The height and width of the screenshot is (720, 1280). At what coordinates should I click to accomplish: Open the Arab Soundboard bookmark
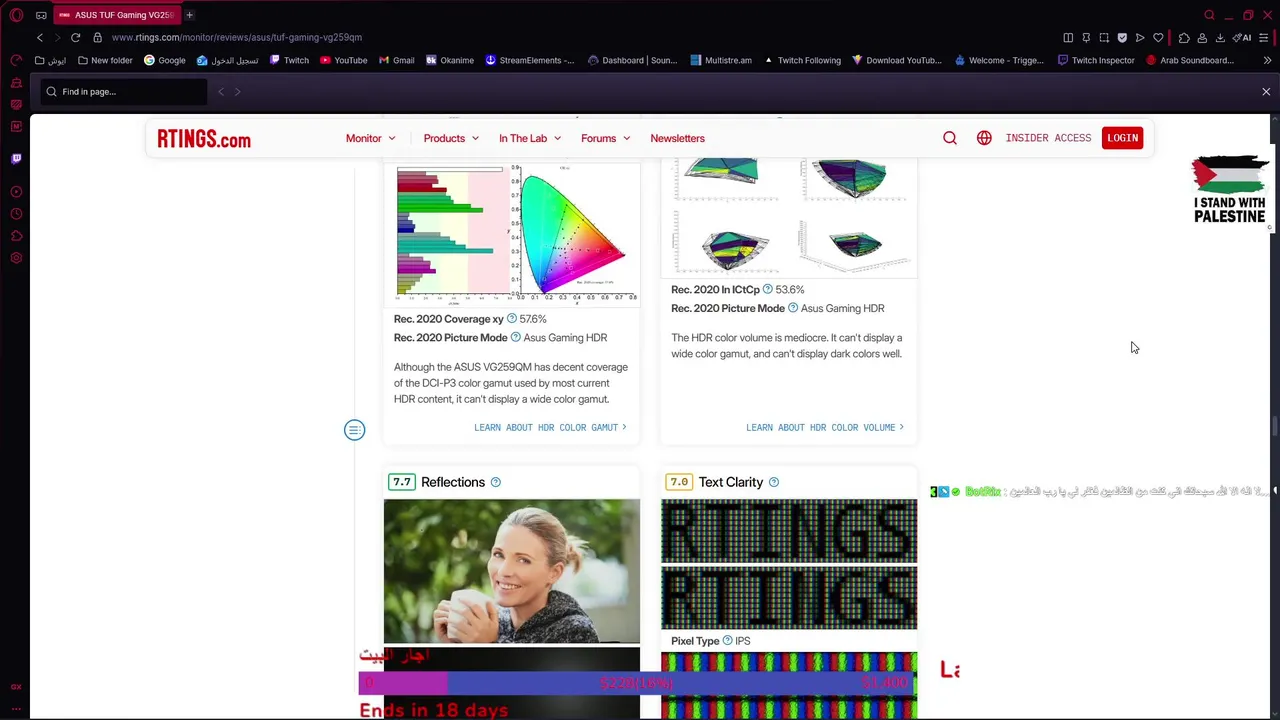[x=1190, y=60]
